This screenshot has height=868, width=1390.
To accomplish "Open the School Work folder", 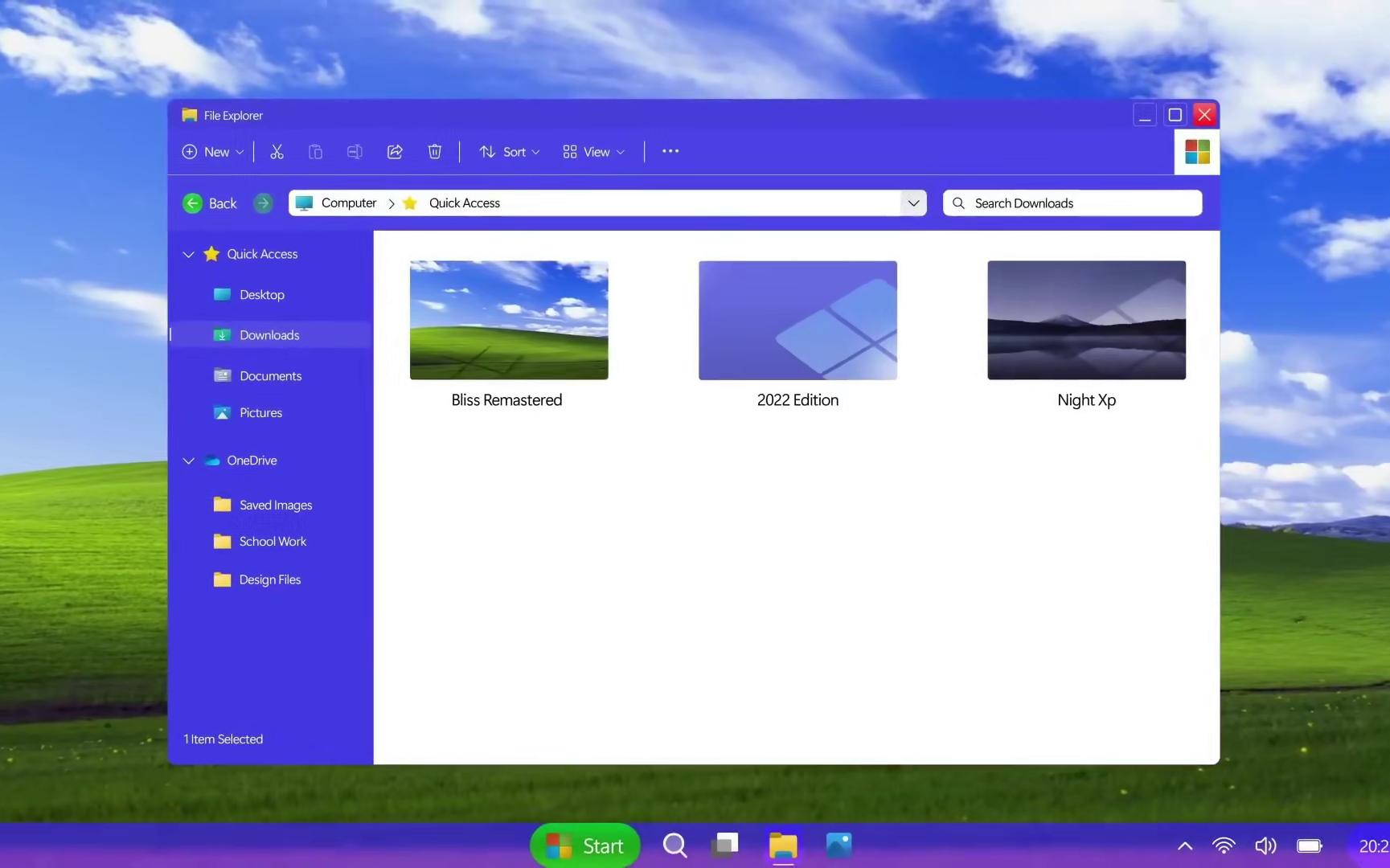I will click(271, 542).
